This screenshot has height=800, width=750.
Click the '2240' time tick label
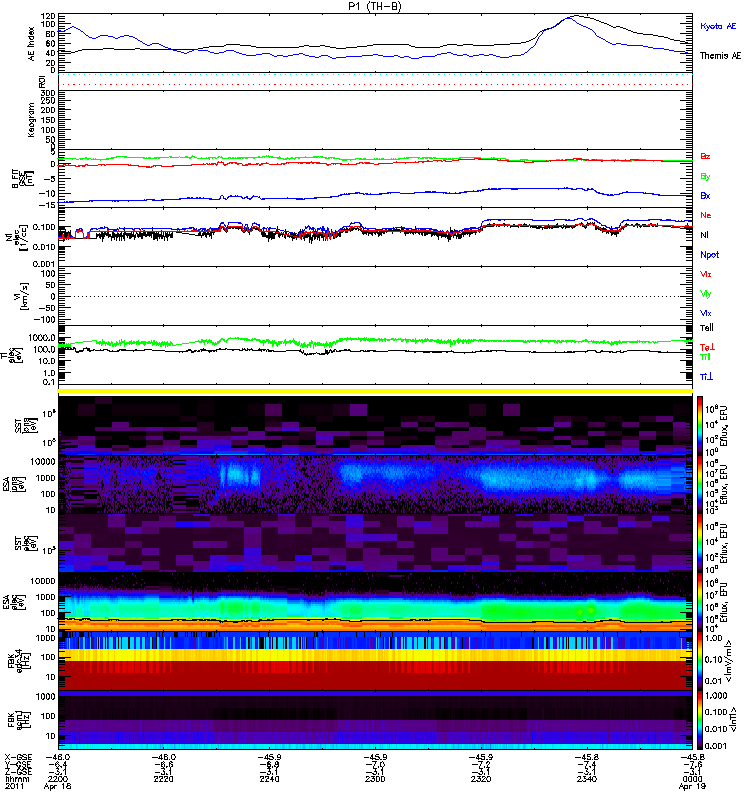point(269,779)
